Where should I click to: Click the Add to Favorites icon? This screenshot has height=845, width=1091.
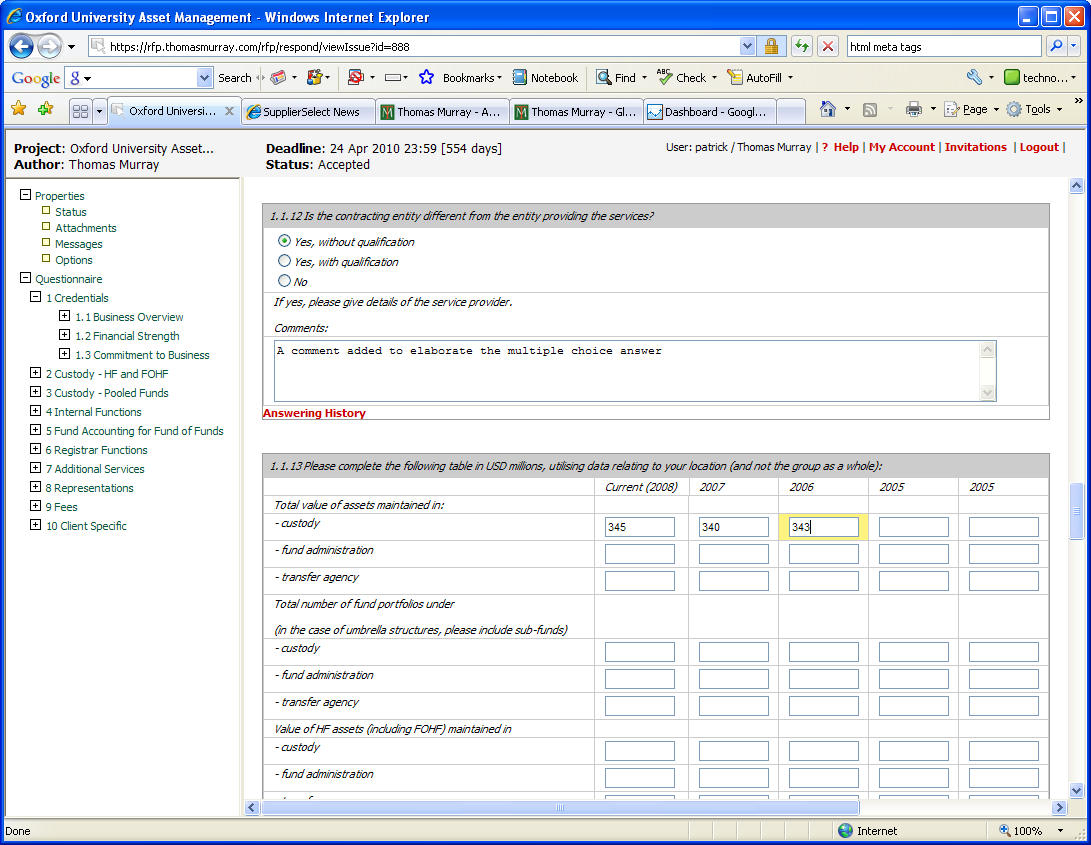point(46,109)
